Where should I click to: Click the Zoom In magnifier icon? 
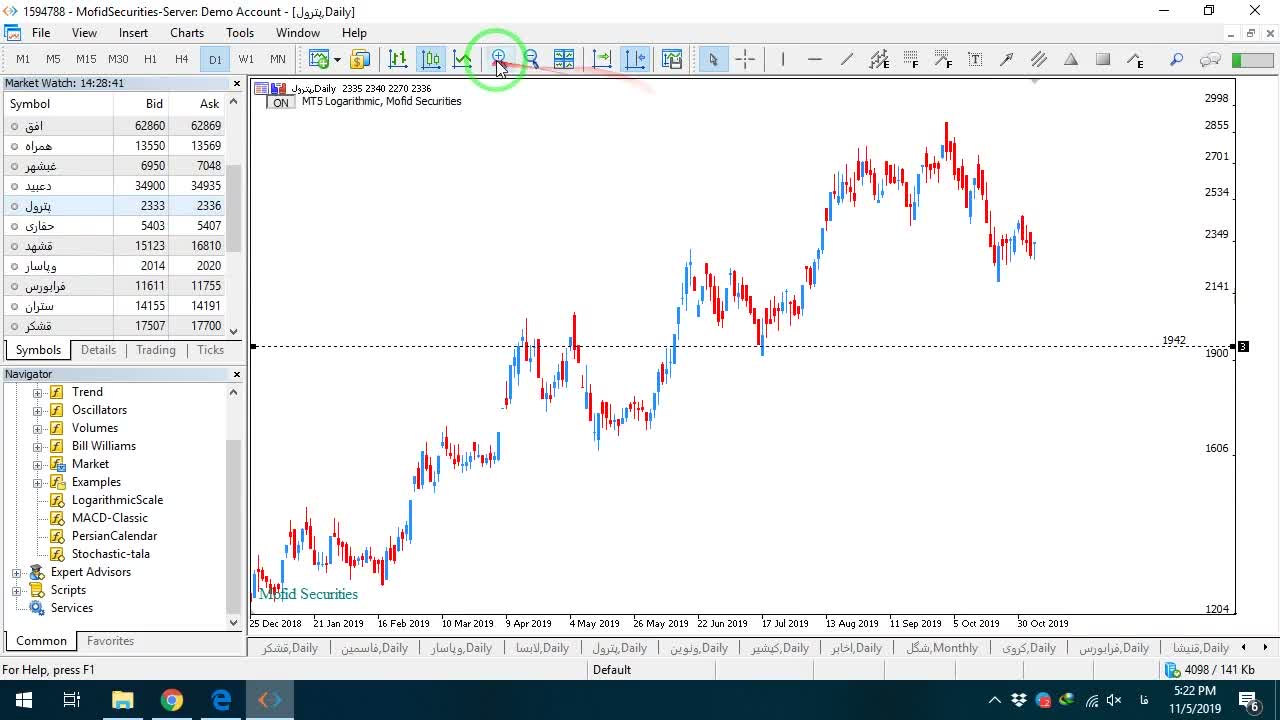click(x=498, y=59)
